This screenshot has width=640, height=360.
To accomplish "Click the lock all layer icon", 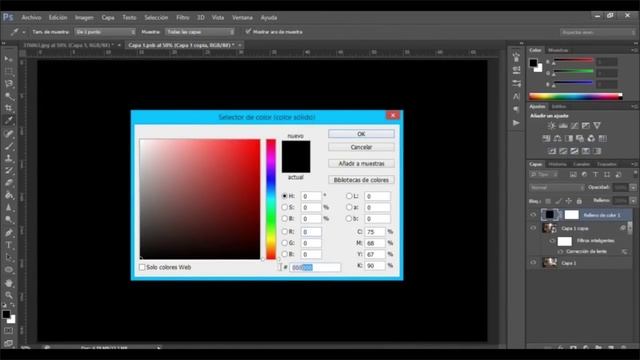I will click(579, 201).
